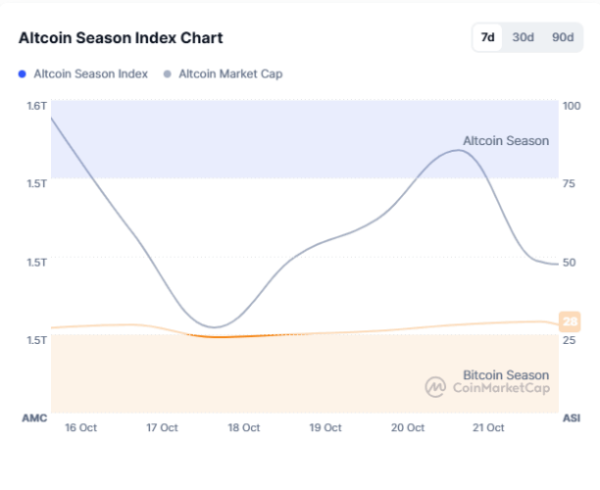The image size is (600, 490).
Task: Click the ASI axis label
Action: (x=571, y=417)
